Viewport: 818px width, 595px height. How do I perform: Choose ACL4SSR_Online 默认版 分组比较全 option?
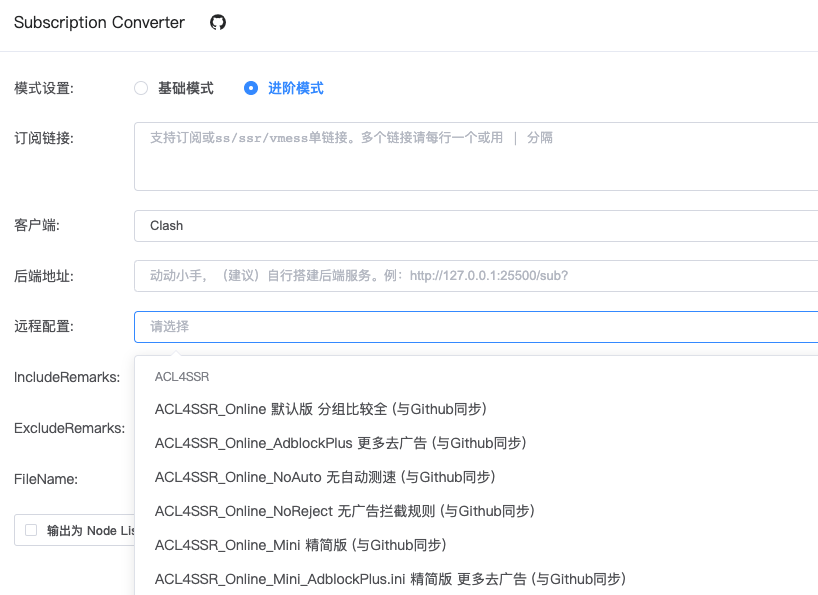476,409
